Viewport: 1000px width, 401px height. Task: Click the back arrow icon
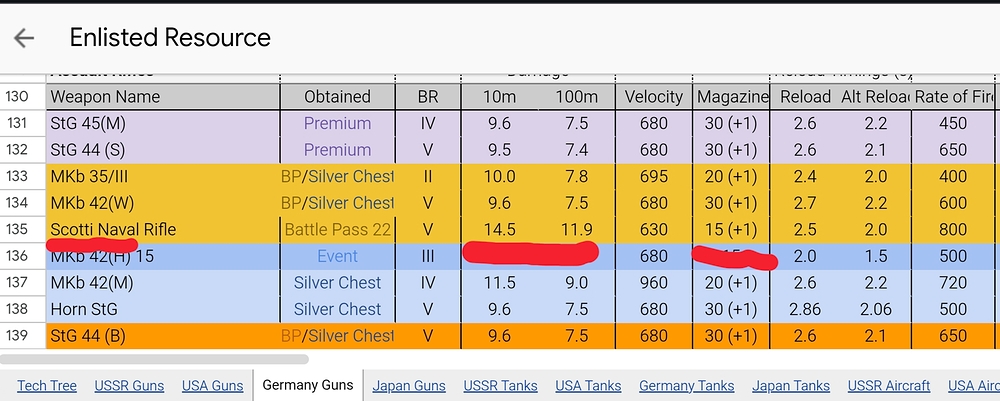coord(24,38)
